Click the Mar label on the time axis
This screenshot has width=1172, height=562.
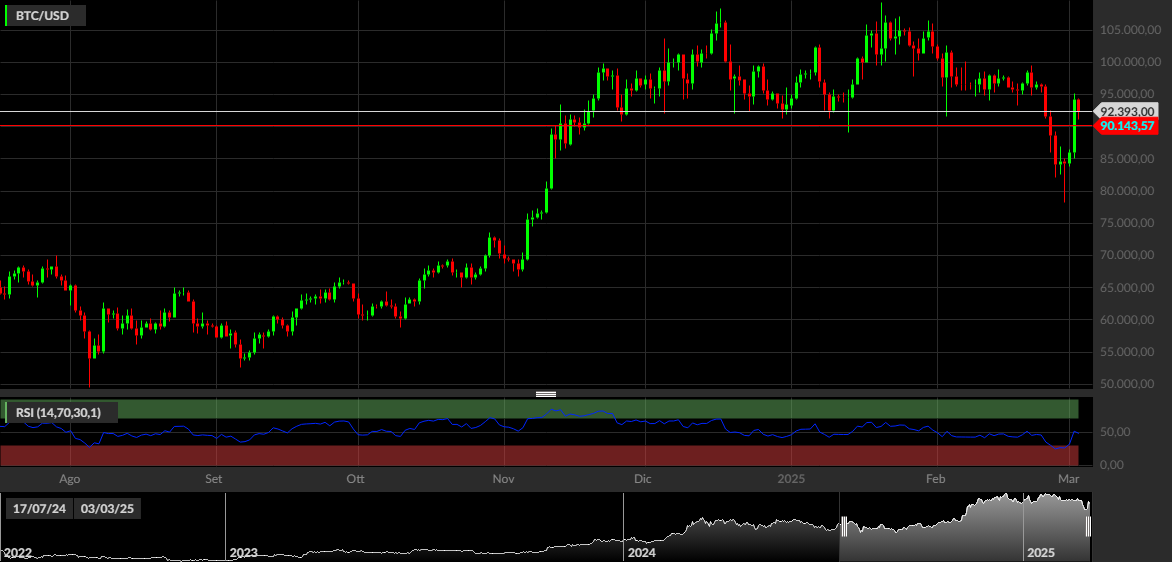[x=1067, y=478]
